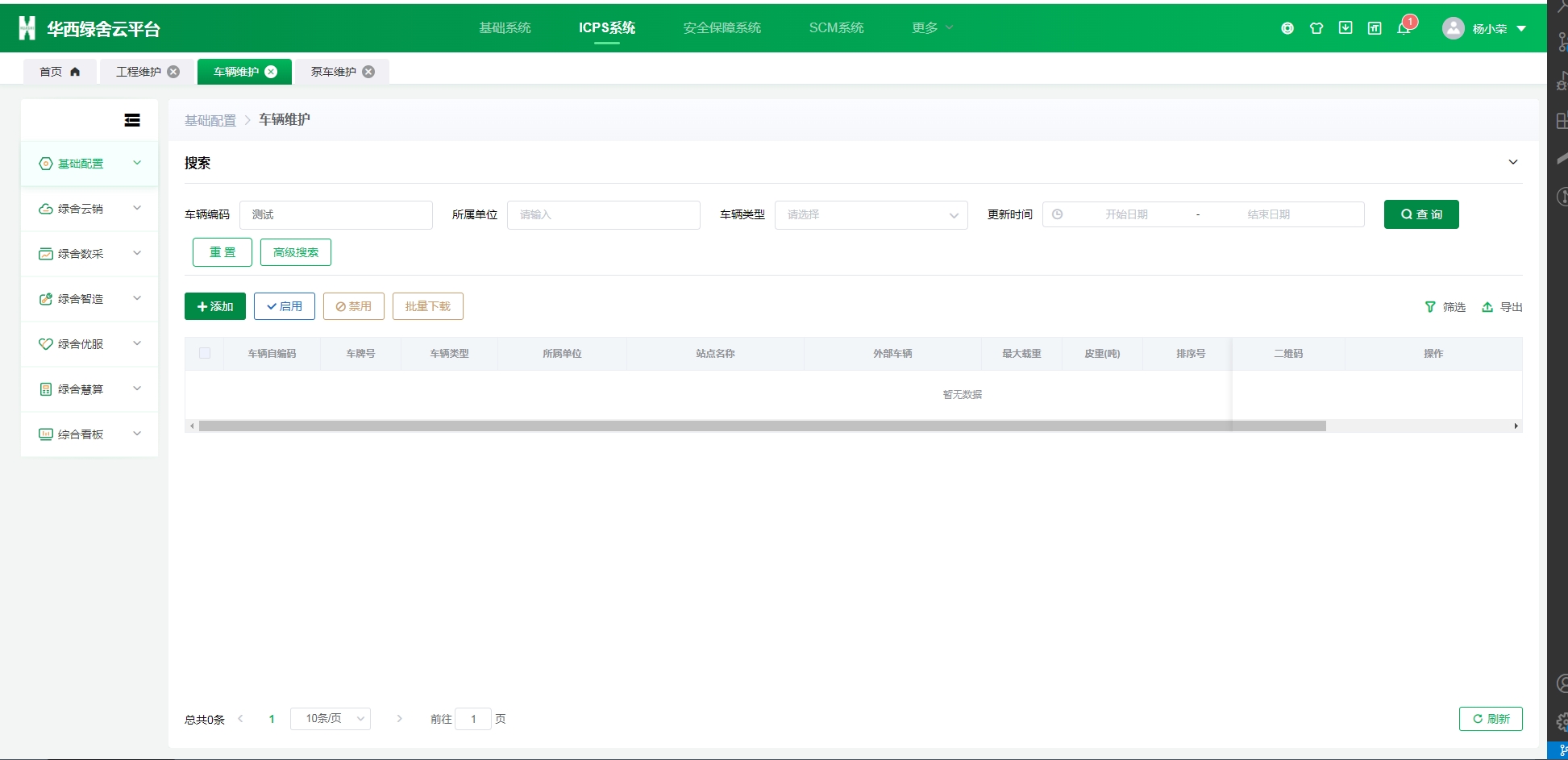Open the SCM系统 top menu

tap(836, 27)
